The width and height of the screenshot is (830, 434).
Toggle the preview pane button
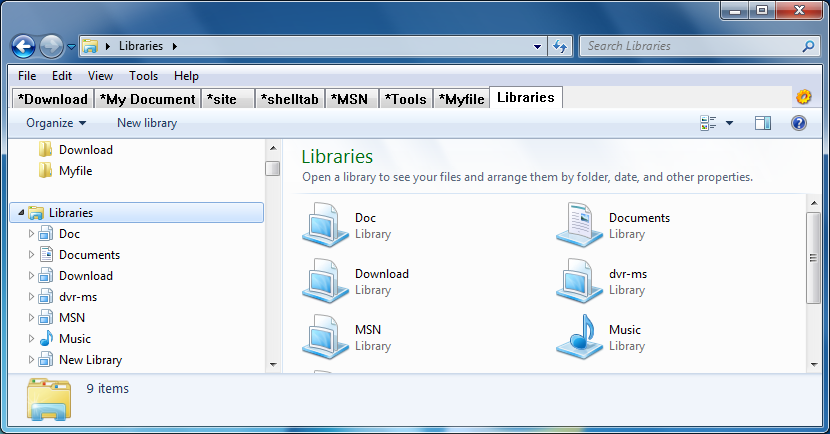[x=763, y=123]
